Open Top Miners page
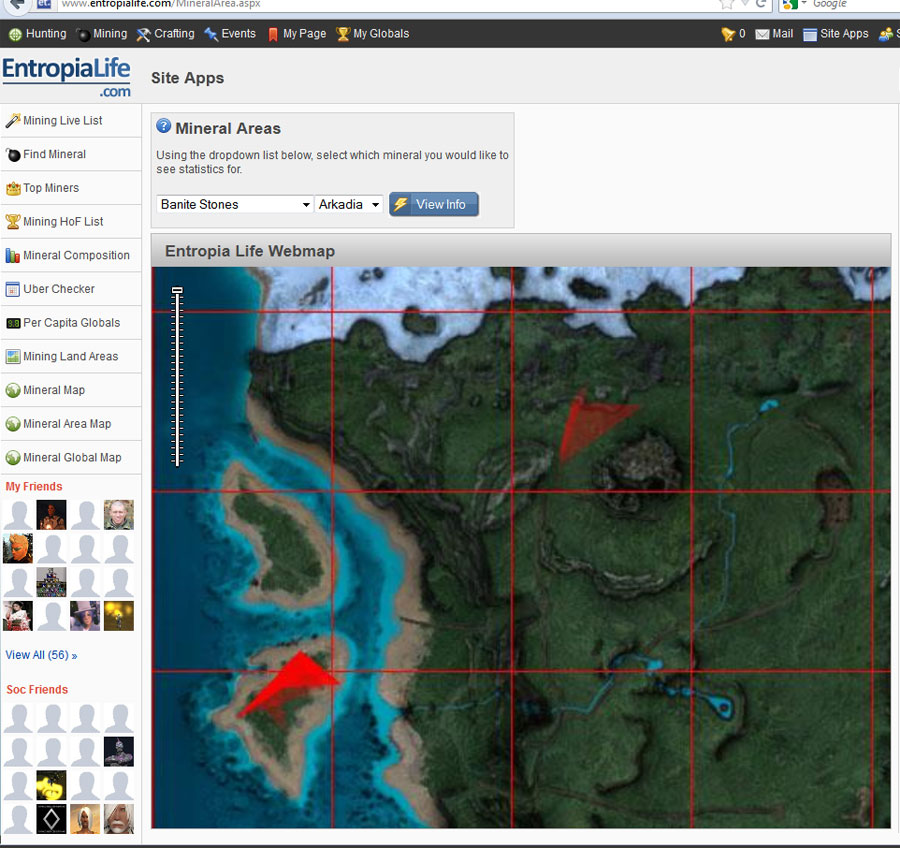The width and height of the screenshot is (900, 848). pos(51,188)
